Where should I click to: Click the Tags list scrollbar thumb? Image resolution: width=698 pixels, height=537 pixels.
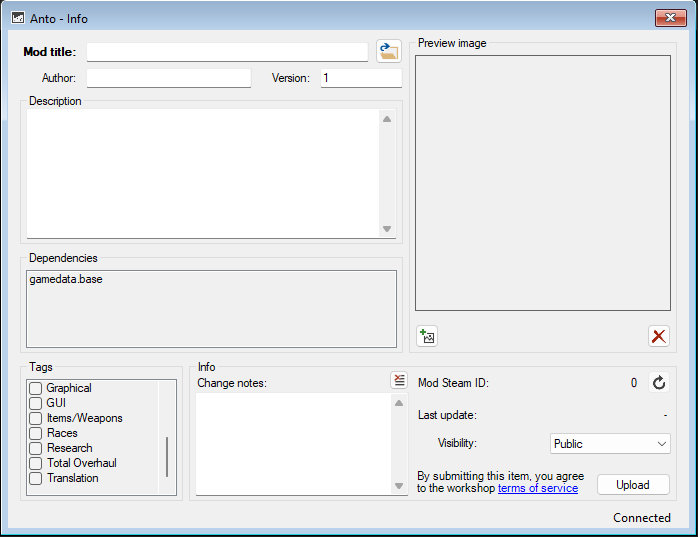point(167,457)
